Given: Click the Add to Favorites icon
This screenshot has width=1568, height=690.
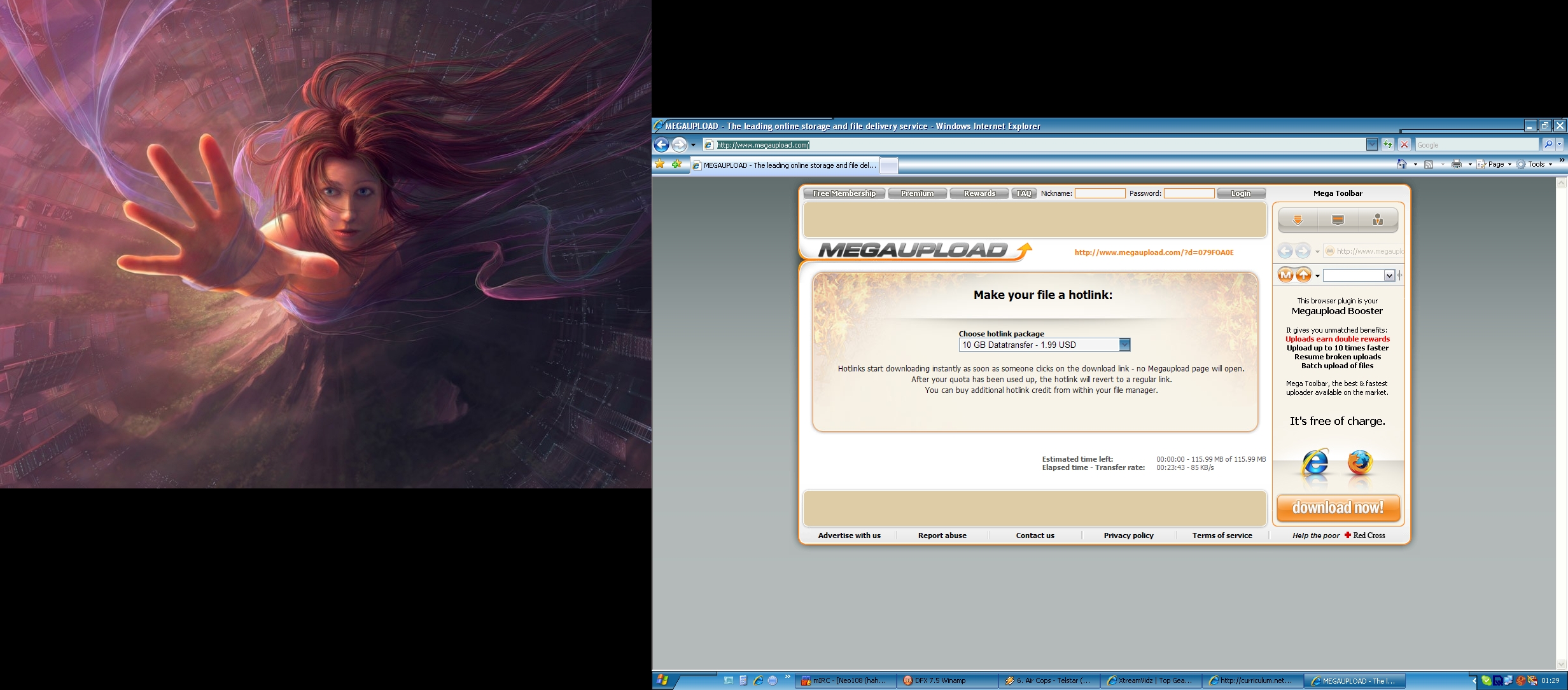Looking at the screenshot, I should pyautogui.click(x=676, y=164).
